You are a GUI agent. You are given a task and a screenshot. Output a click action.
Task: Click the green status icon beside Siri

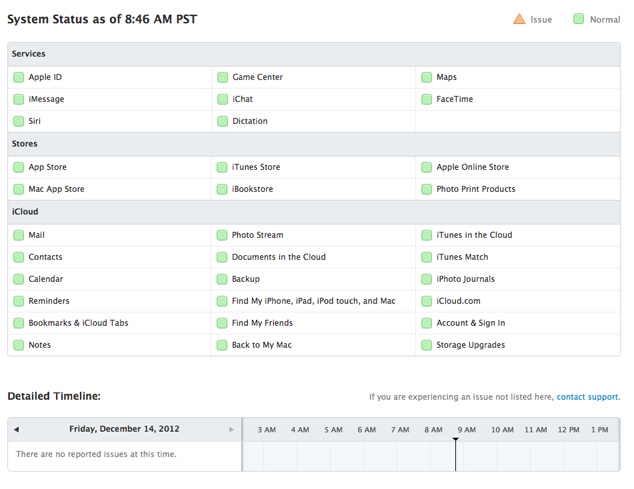click(19, 121)
